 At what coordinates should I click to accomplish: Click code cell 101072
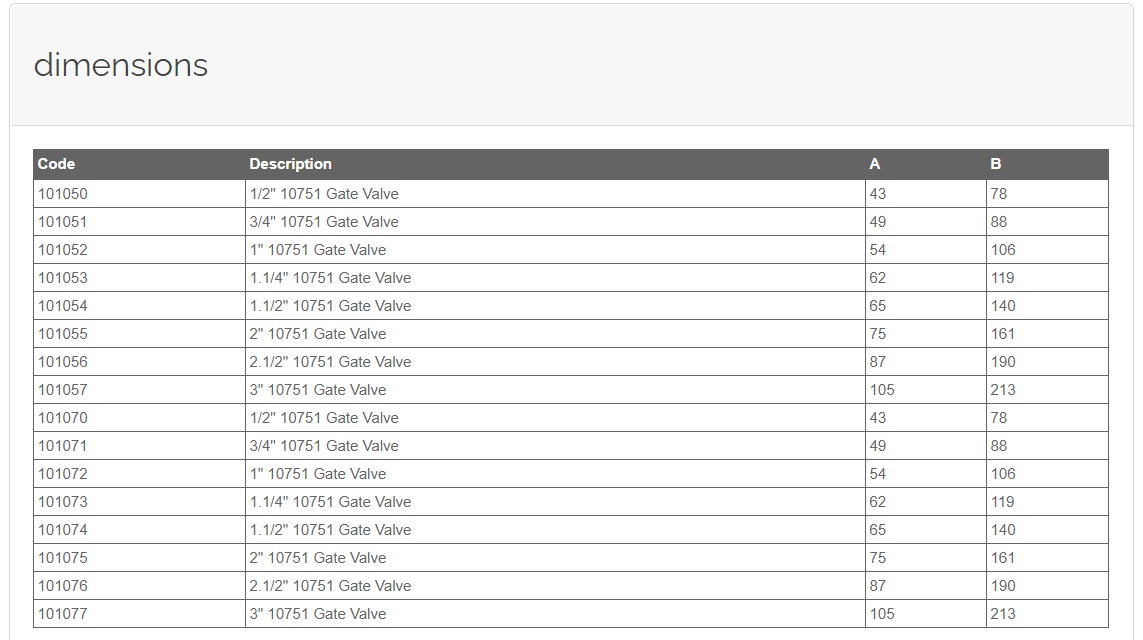[x=139, y=474]
